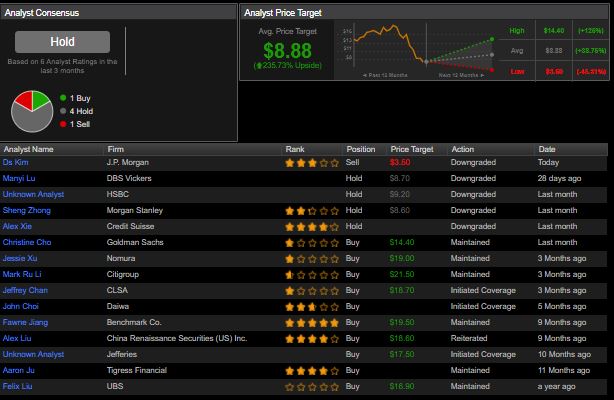Click the Today date cell
The image size is (614, 400).
point(548,162)
